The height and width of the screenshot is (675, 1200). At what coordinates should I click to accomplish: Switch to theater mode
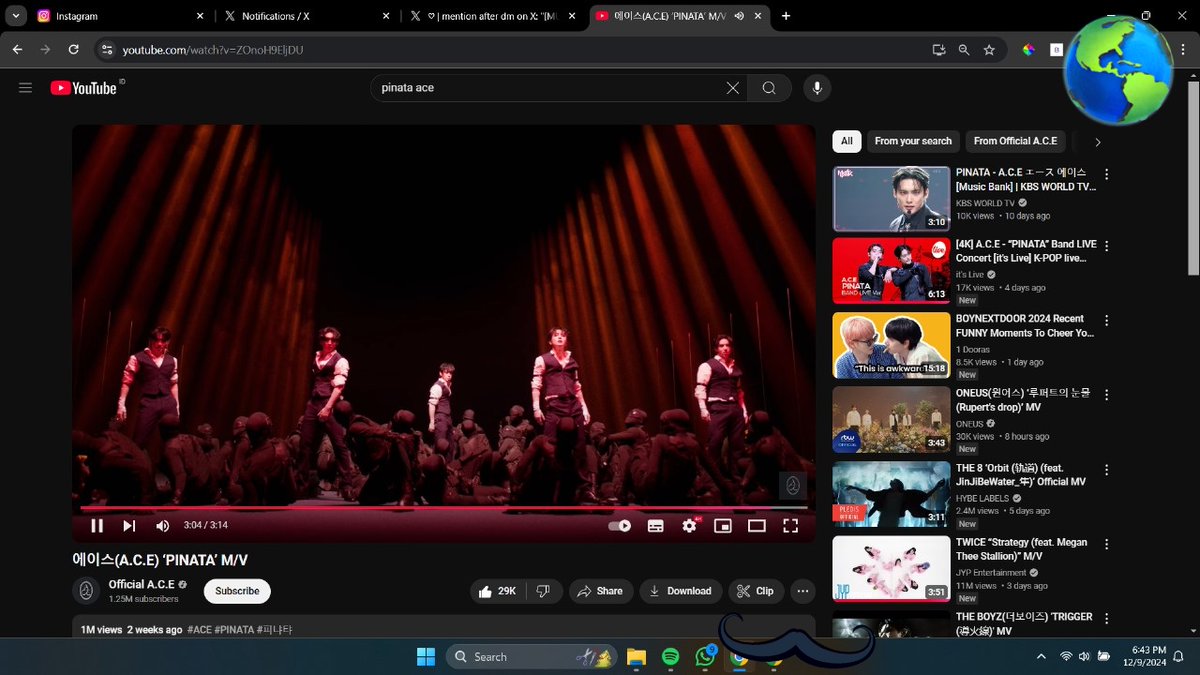[756, 525]
